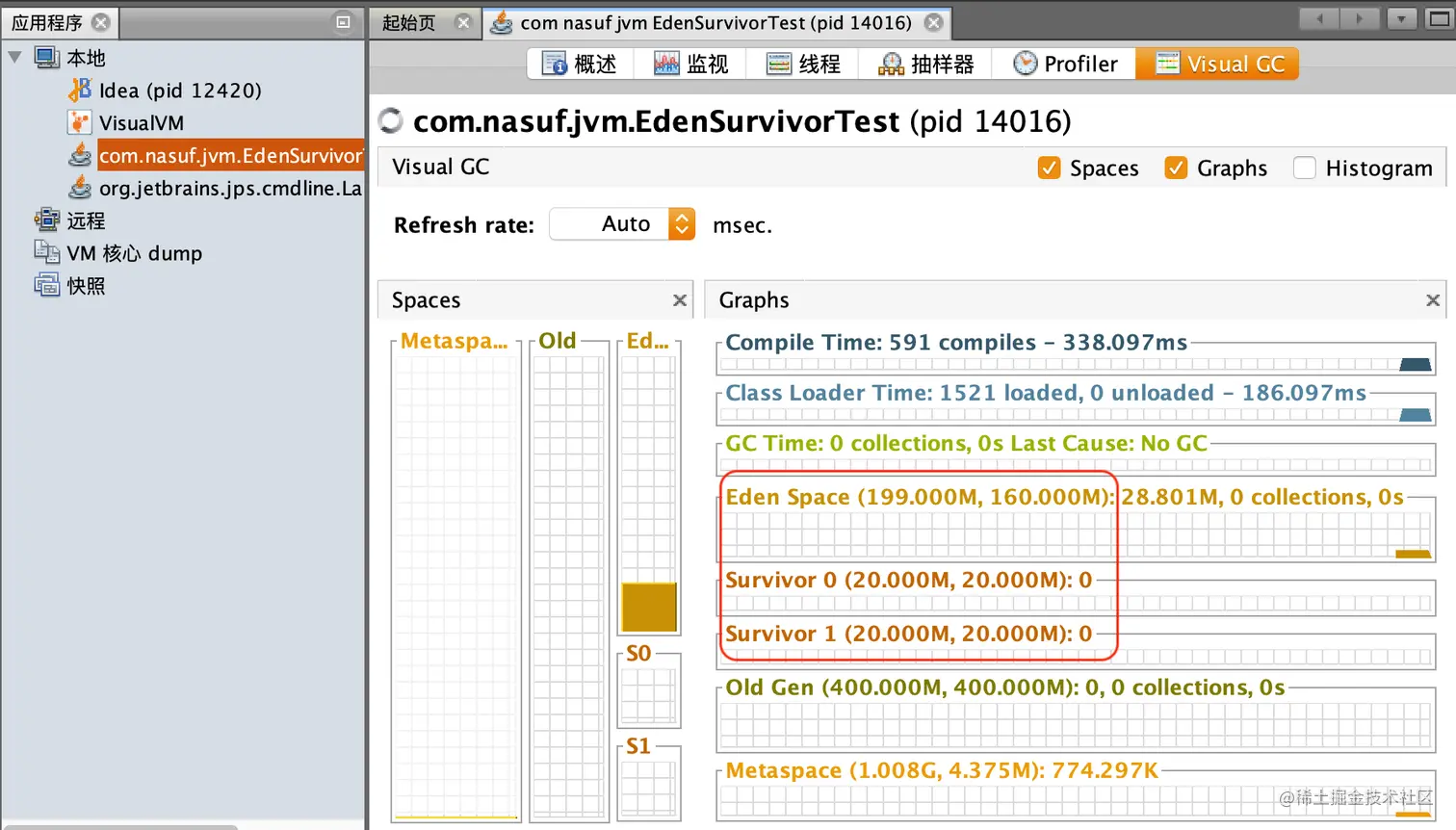This screenshot has height=830, width=1456.
Task: Select the 快照 snapshots node
Action: pyautogui.click(x=86, y=286)
